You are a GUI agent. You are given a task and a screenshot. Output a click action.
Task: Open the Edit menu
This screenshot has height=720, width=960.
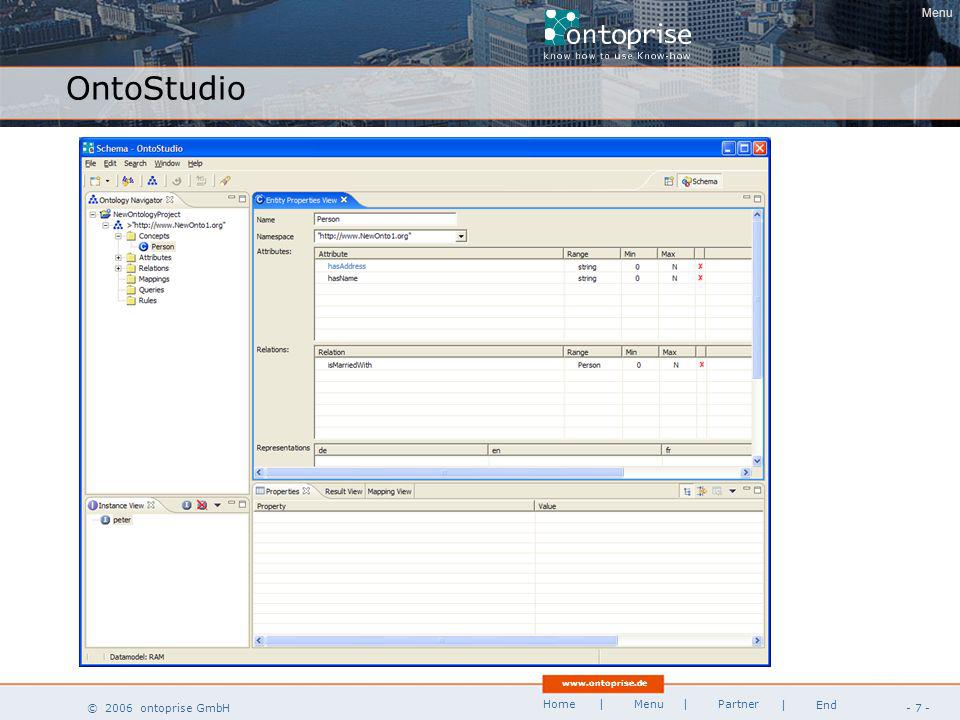[110, 163]
